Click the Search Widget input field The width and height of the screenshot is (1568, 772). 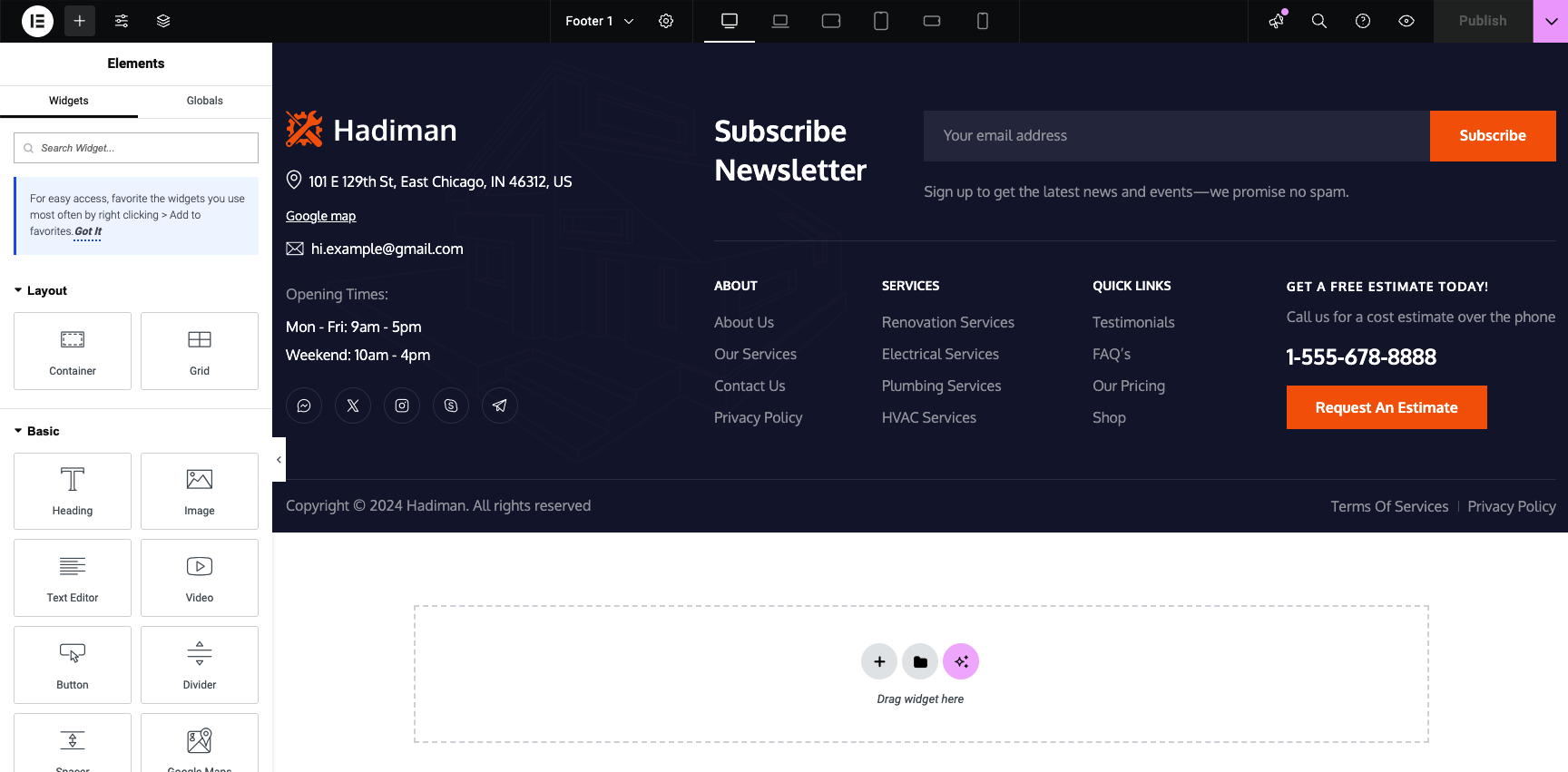[x=136, y=148]
